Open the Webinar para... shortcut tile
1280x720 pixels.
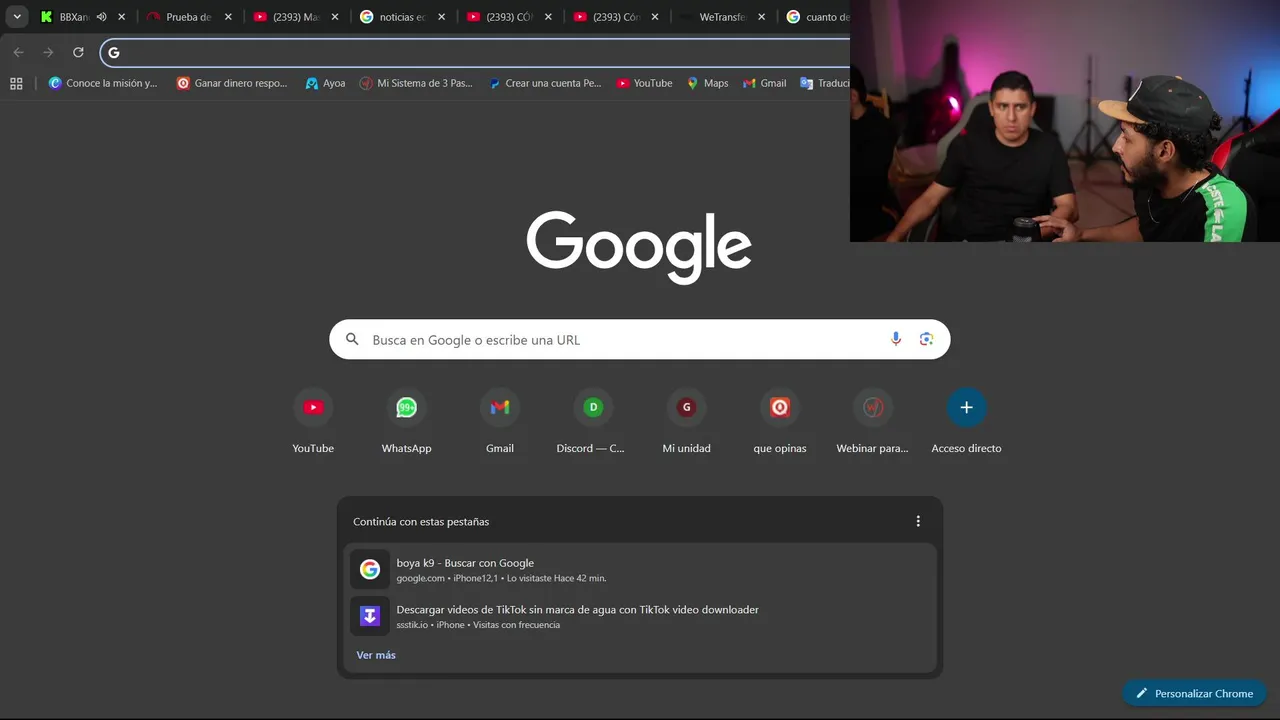[873, 421]
